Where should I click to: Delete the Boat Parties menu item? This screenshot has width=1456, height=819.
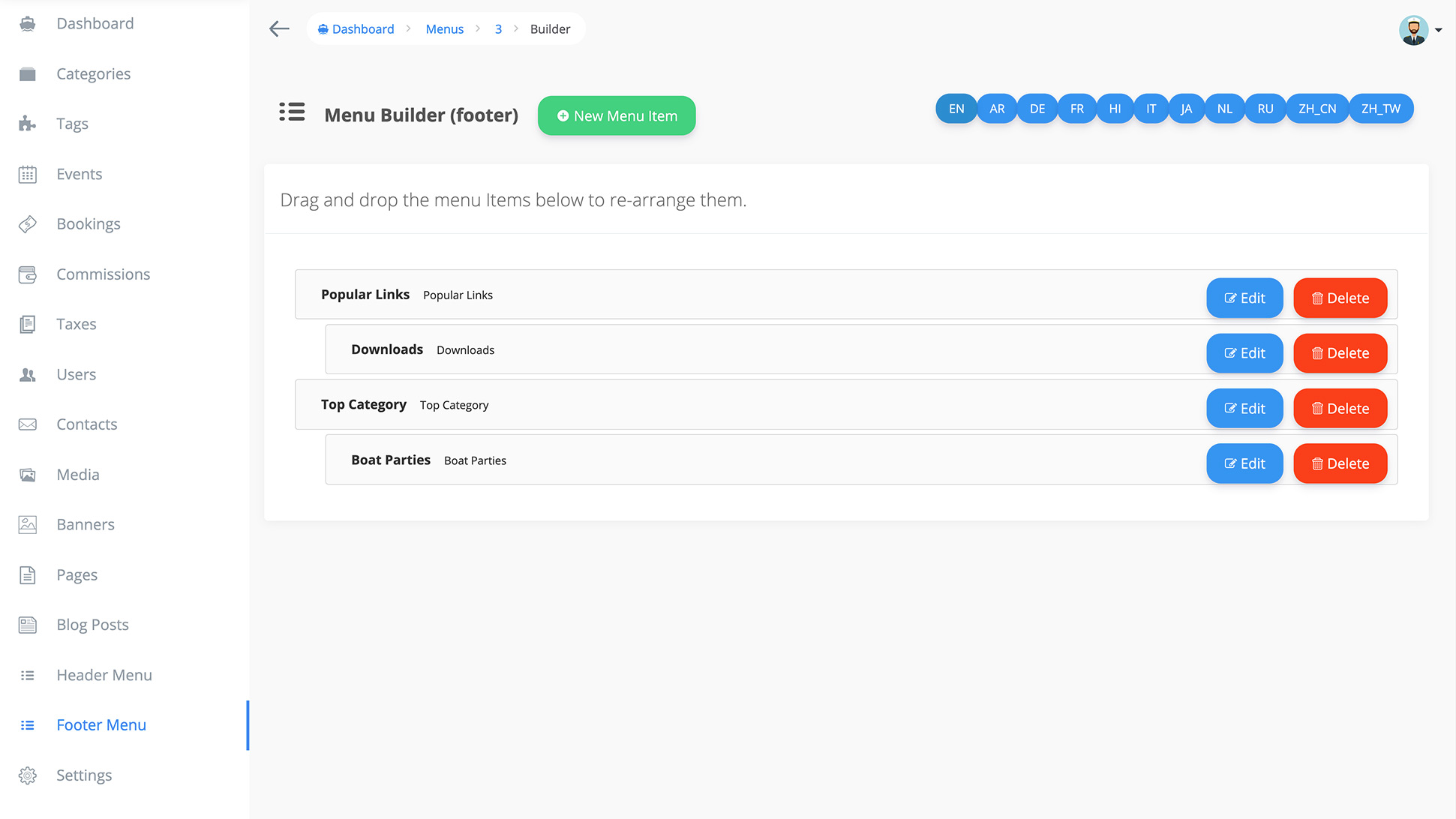[1340, 463]
